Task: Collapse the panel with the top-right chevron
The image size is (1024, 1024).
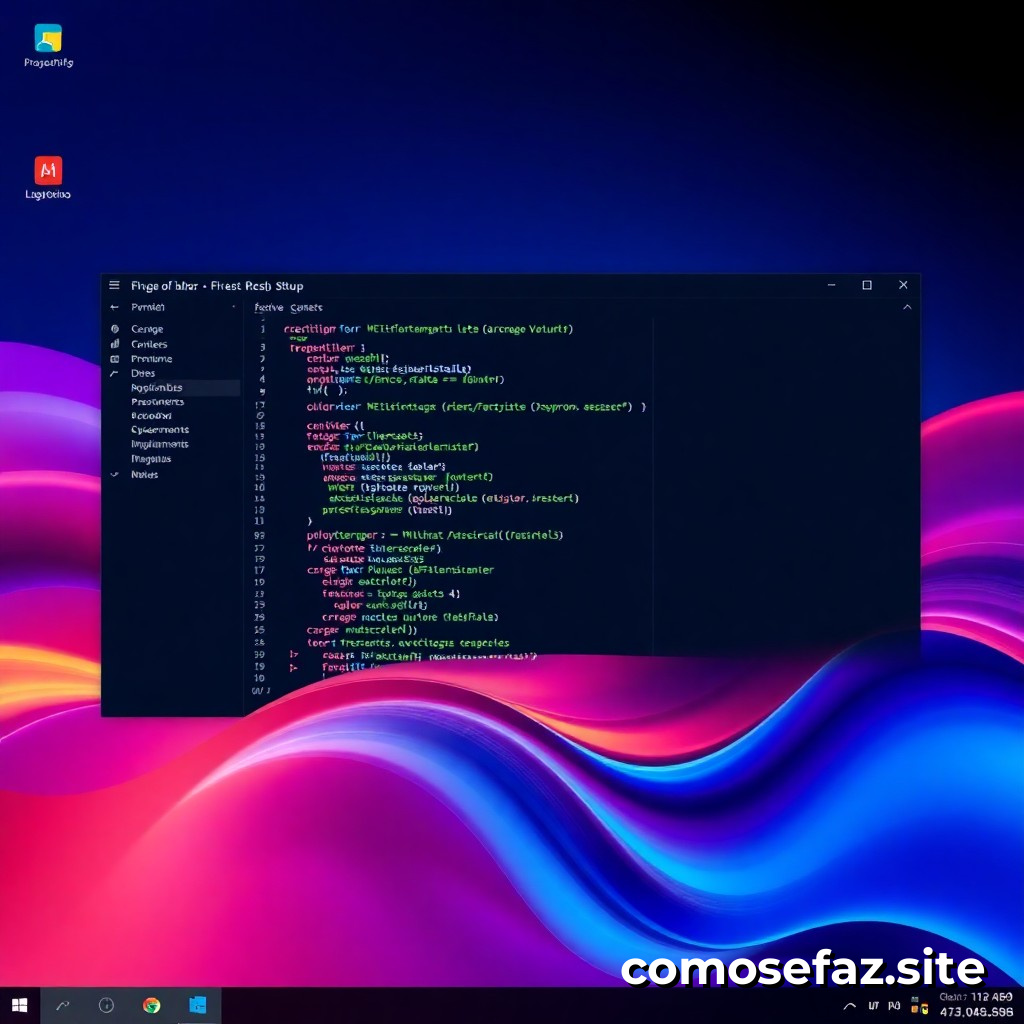Action: point(907,308)
